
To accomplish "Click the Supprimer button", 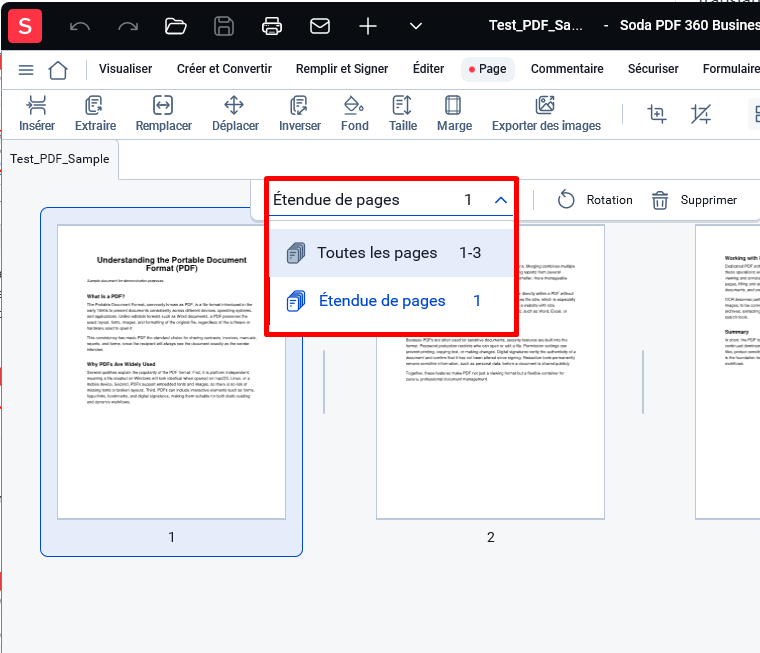I will click(x=694, y=200).
